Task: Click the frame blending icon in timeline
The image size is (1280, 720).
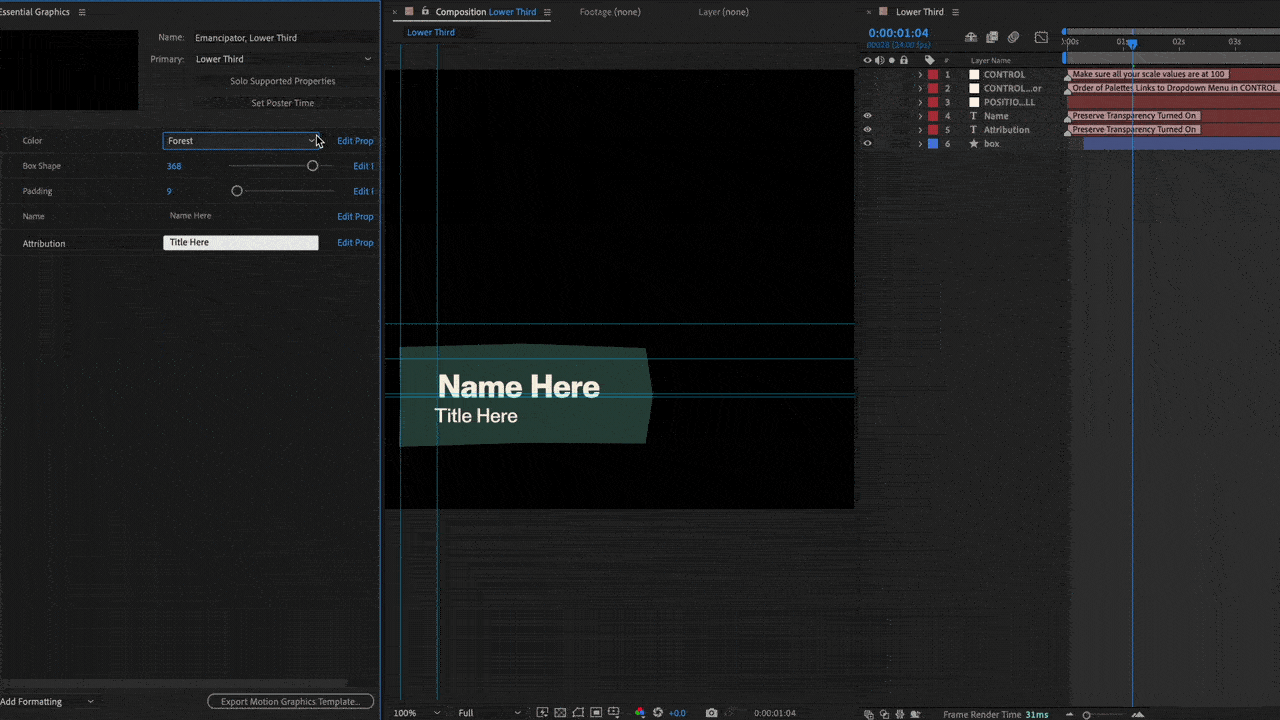Action: pos(992,38)
